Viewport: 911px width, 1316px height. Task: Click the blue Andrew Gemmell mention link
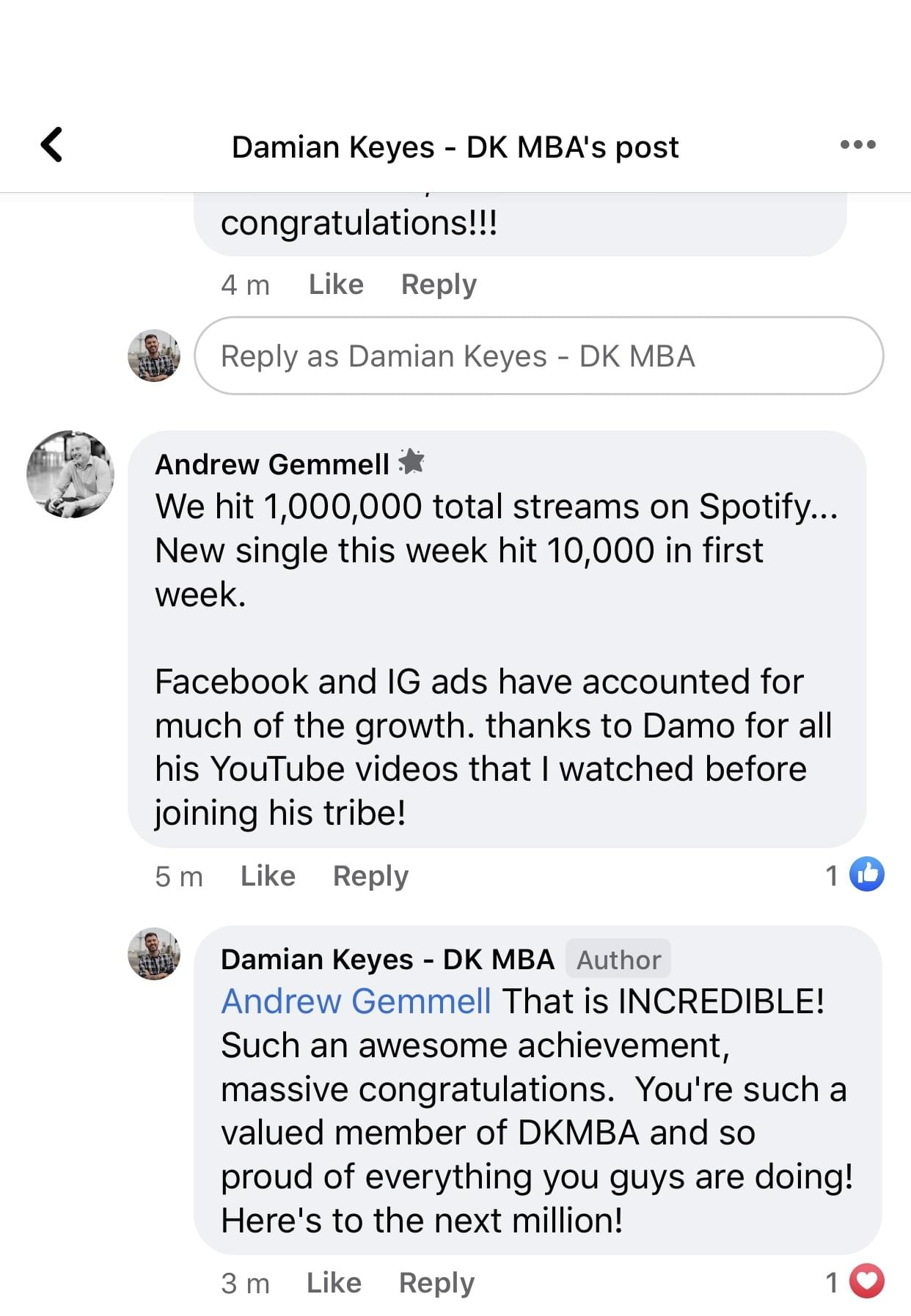point(356,1001)
